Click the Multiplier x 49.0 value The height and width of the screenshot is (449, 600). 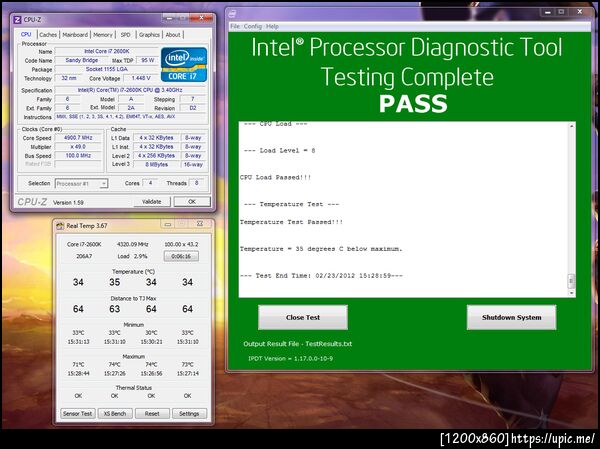[78, 147]
